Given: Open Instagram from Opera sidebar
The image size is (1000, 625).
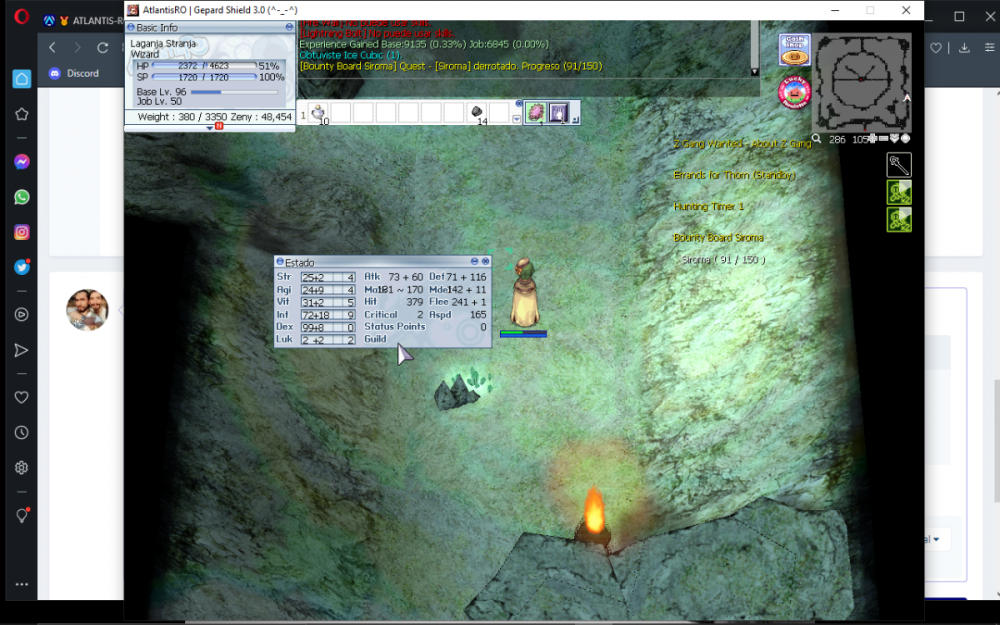Looking at the screenshot, I should point(21,232).
